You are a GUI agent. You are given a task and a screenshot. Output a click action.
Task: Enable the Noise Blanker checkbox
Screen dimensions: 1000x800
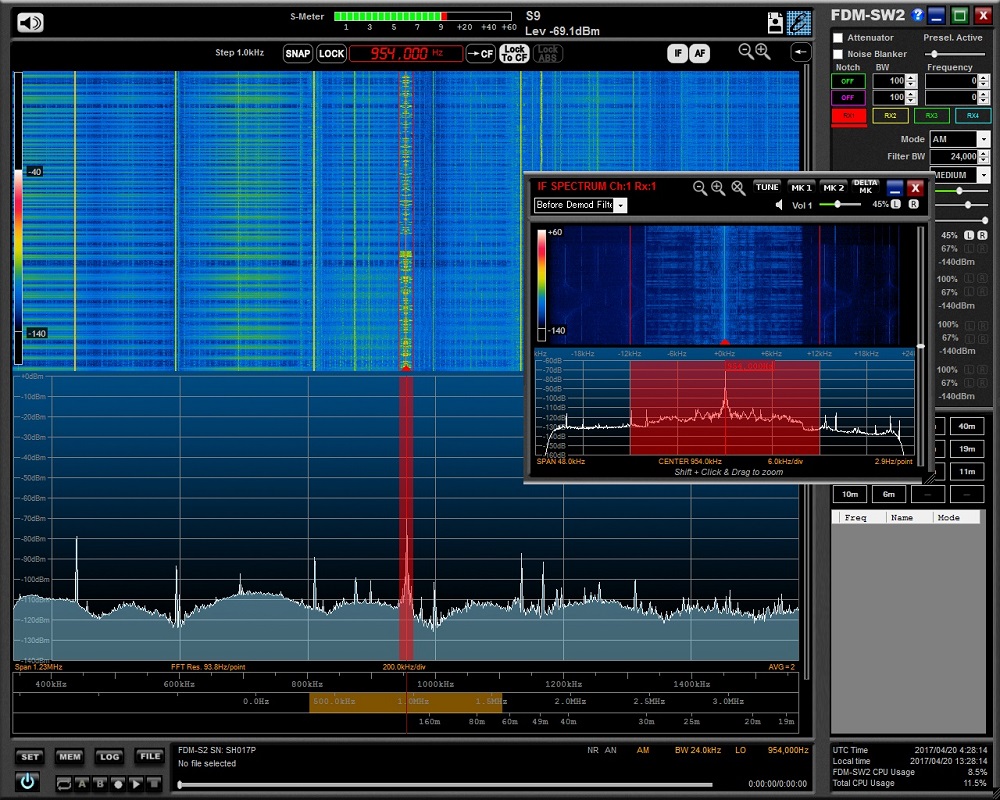pos(838,54)
